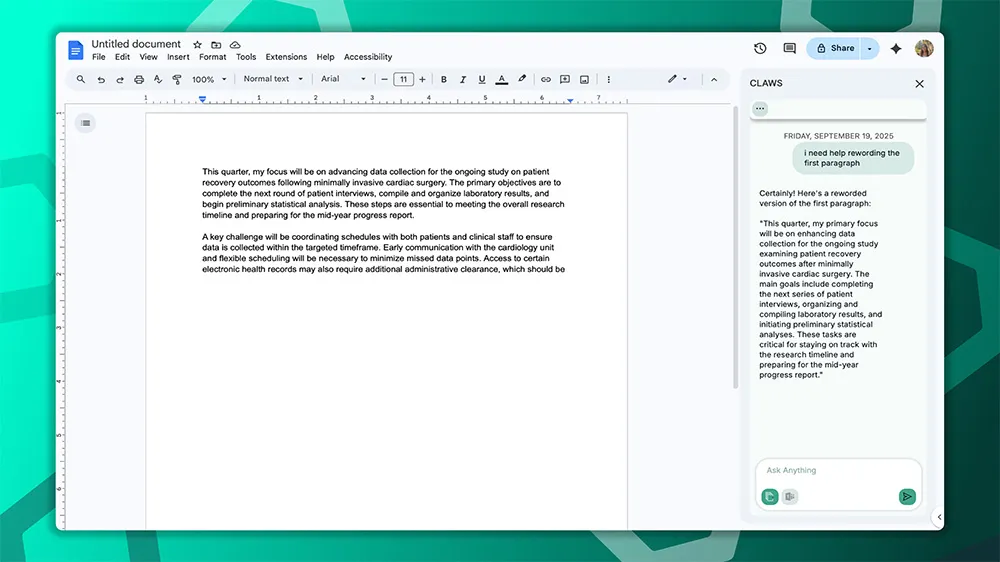1000x562 pixels.
Task: Click the 'FRIDAY, SEPTEMBER 19, 2025' date label
Action: [838, 136]
